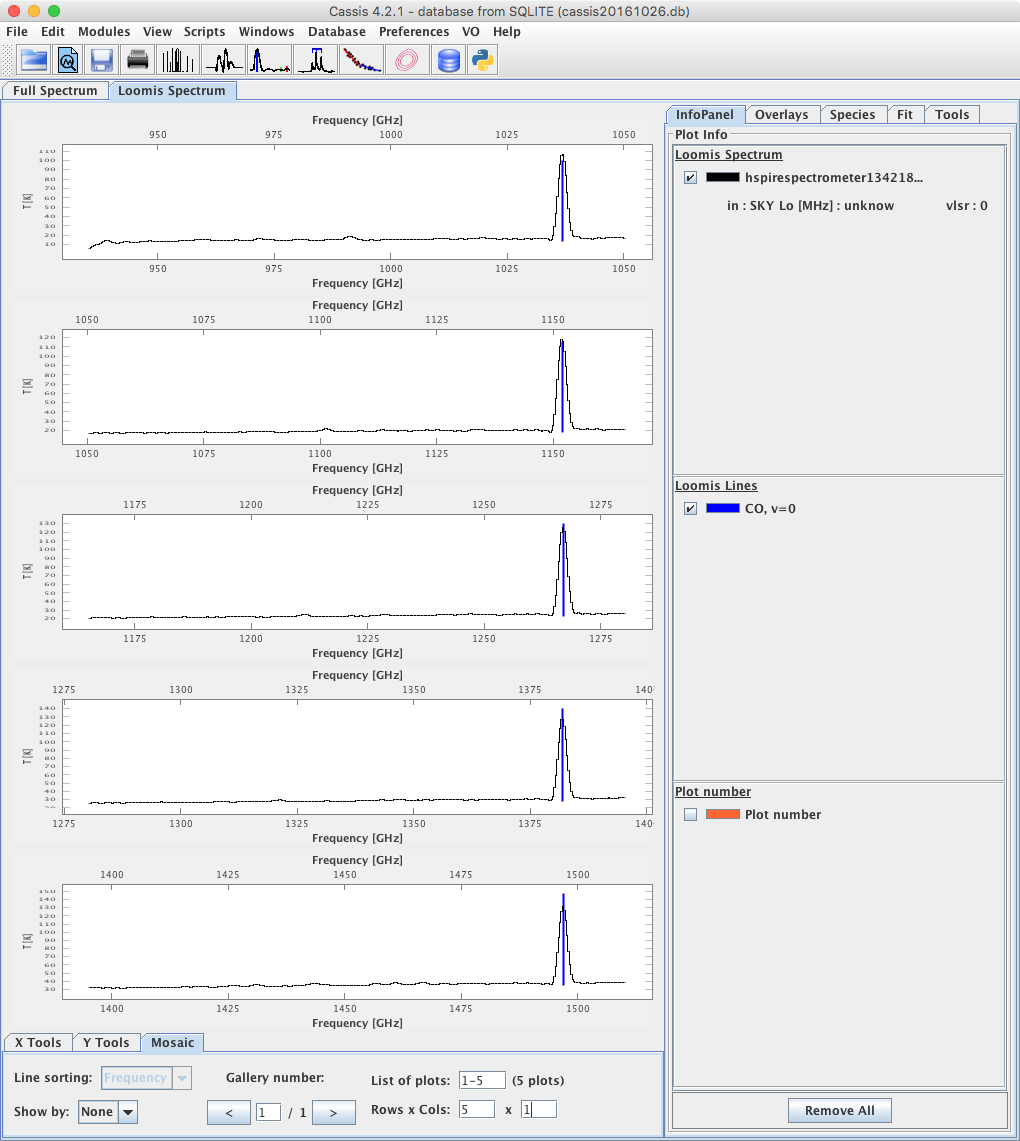Enable the Plot number checkbox

690,814
